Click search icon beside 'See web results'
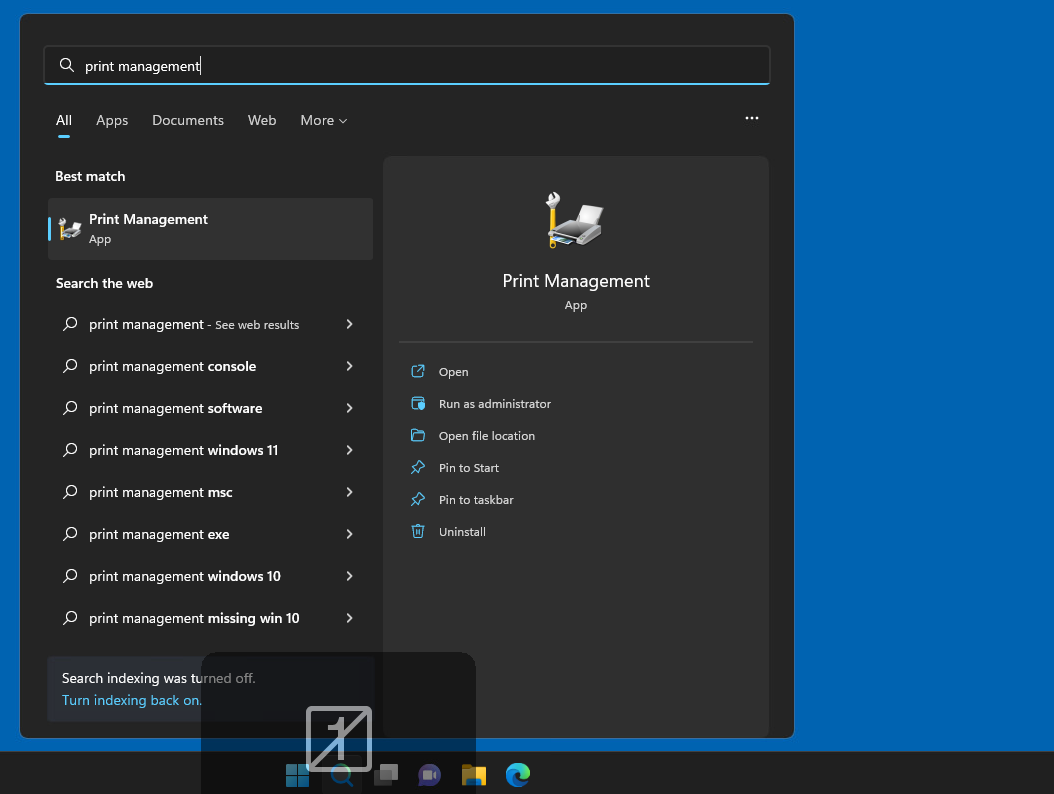The height and width of the screenshot is (794, 1054). point(70,325)
